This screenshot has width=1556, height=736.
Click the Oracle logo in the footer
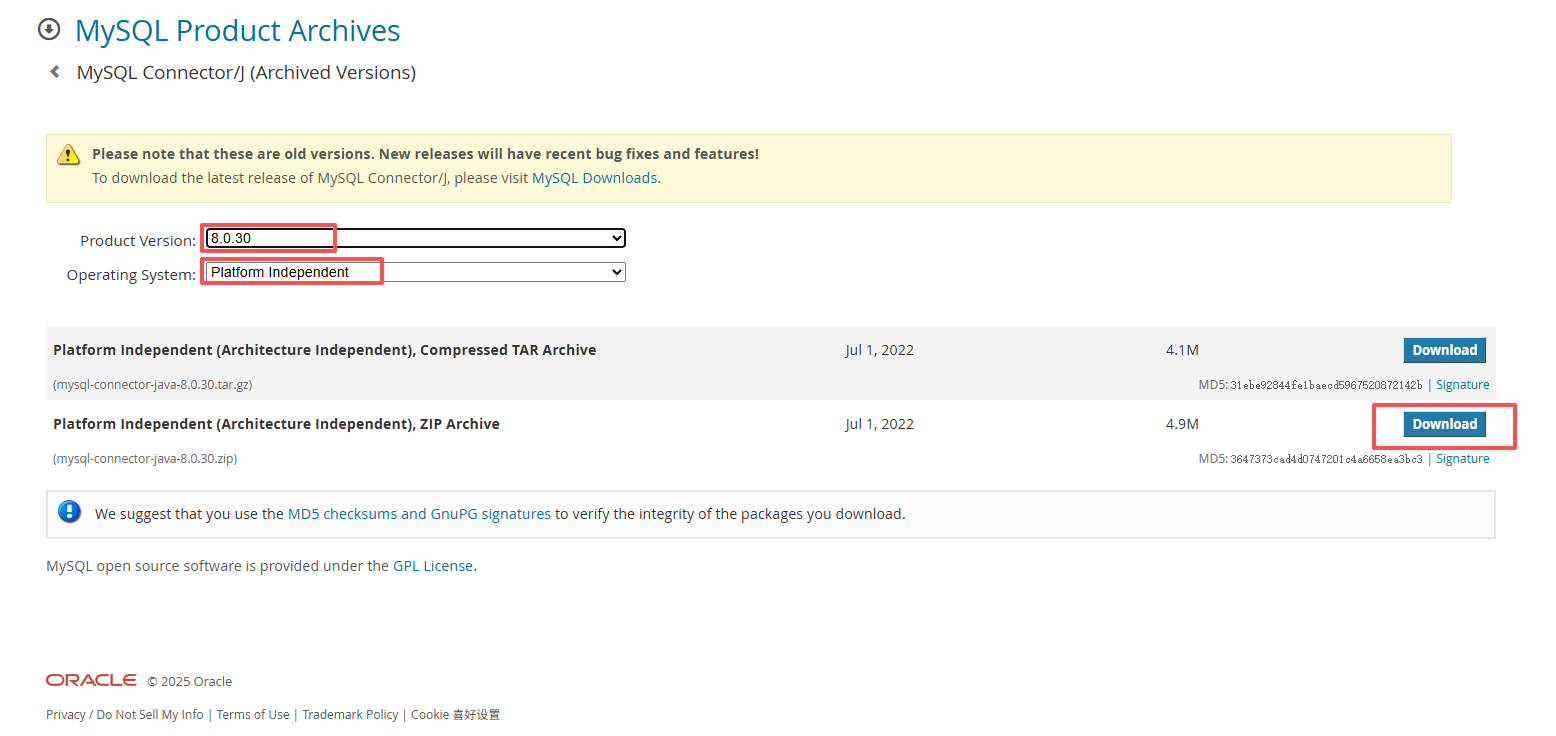pos(90,679)
